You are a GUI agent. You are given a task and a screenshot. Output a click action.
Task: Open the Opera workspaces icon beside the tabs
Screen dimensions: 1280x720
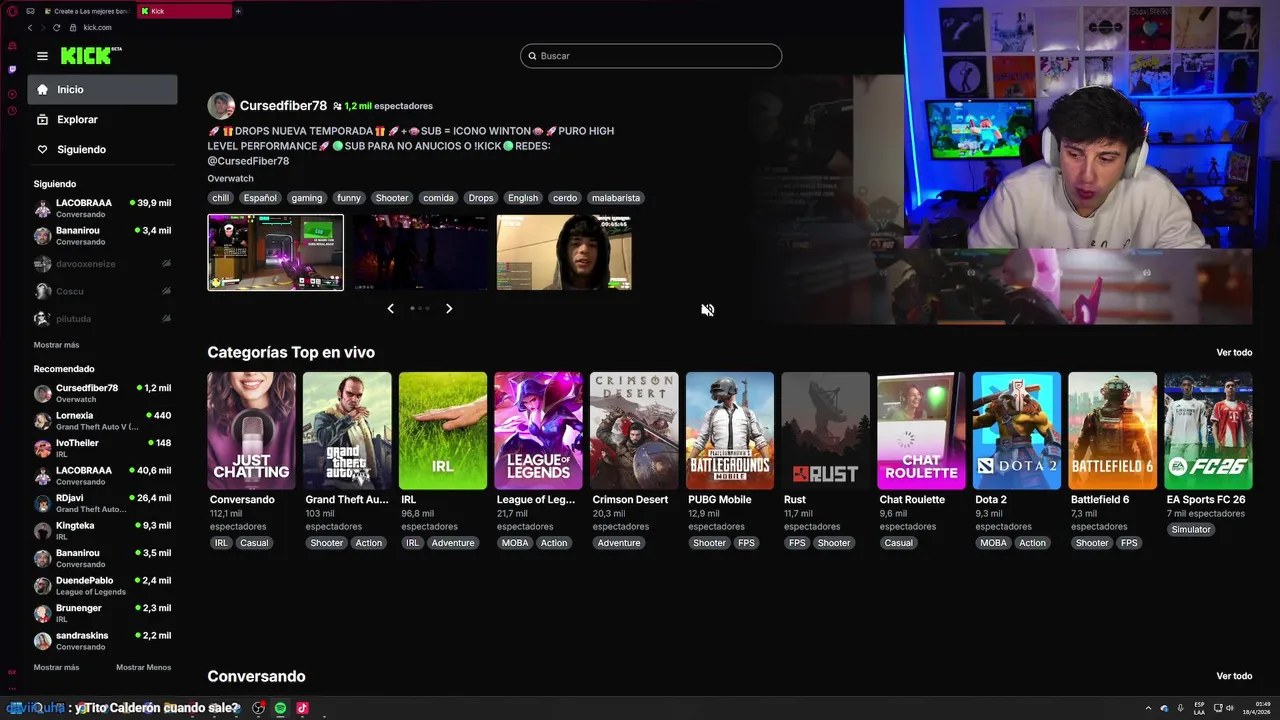click(31, 11)
